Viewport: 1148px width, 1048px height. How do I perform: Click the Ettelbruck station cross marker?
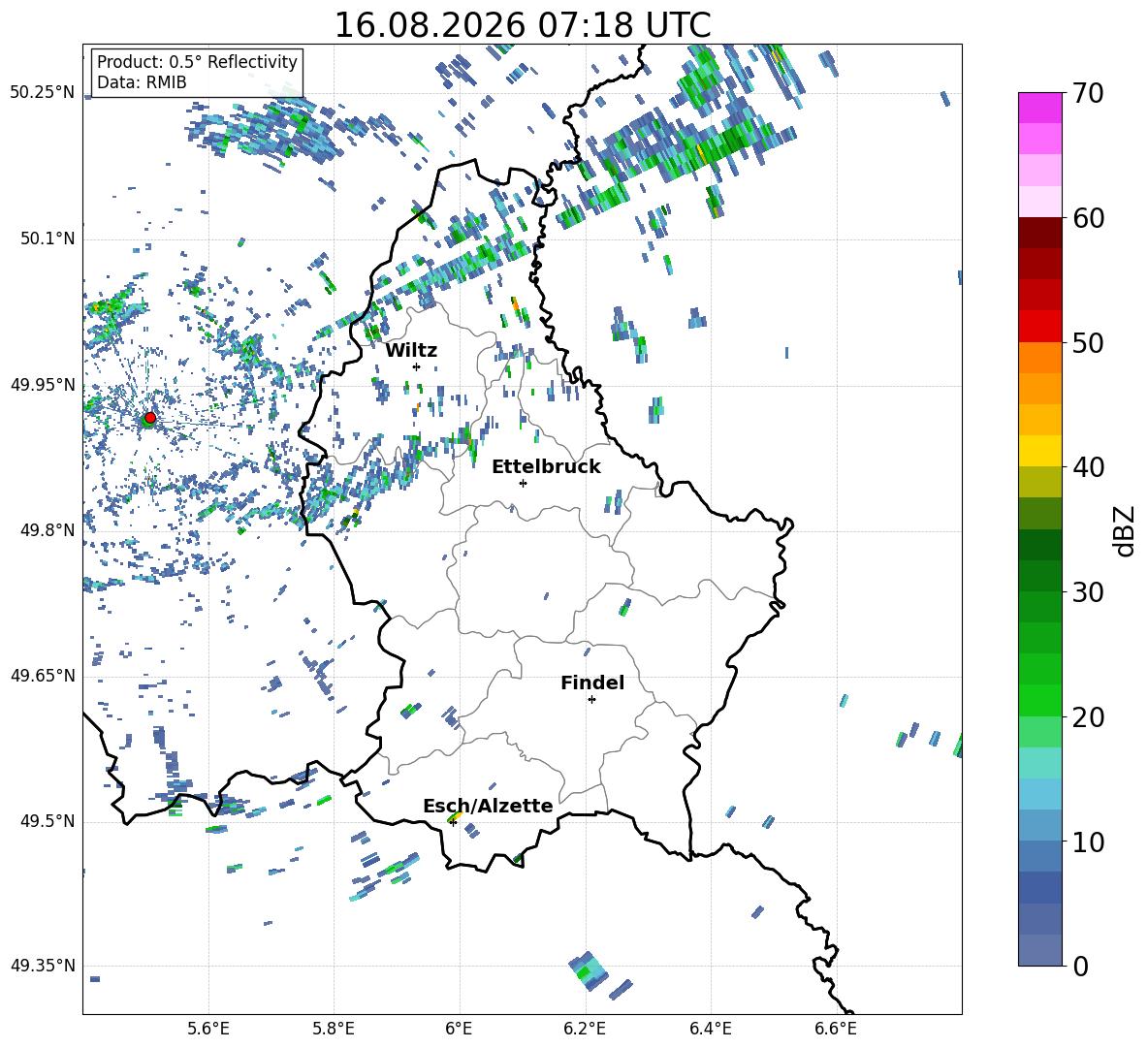(x=523, y=483)
